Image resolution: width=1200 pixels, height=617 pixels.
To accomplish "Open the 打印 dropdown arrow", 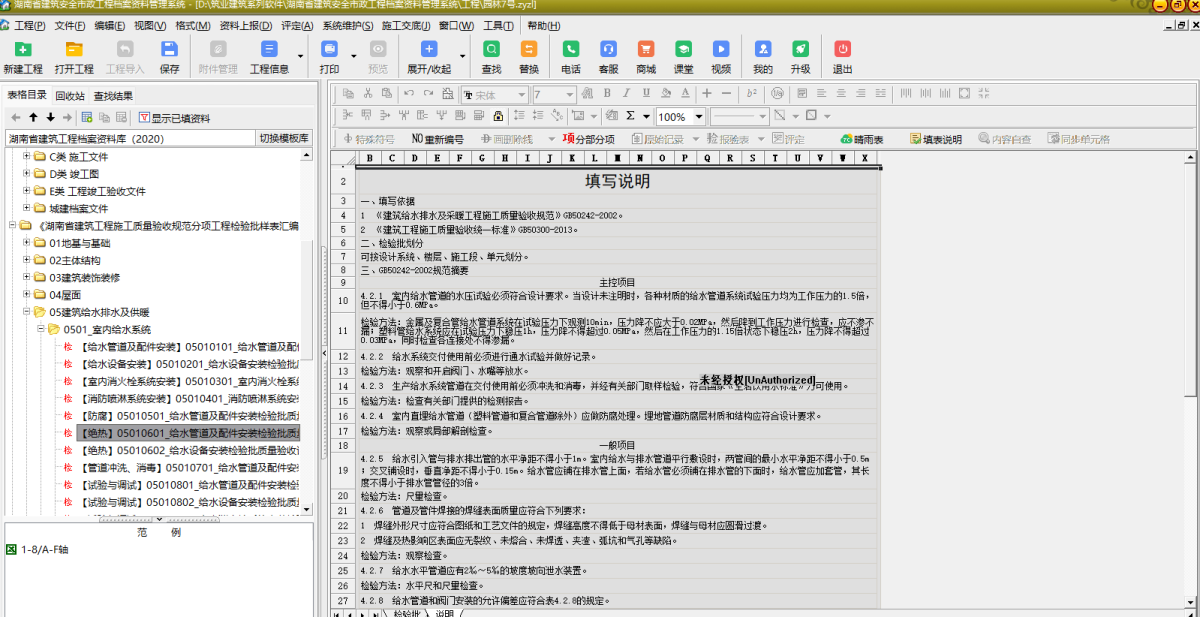I will tap(354, 55).
